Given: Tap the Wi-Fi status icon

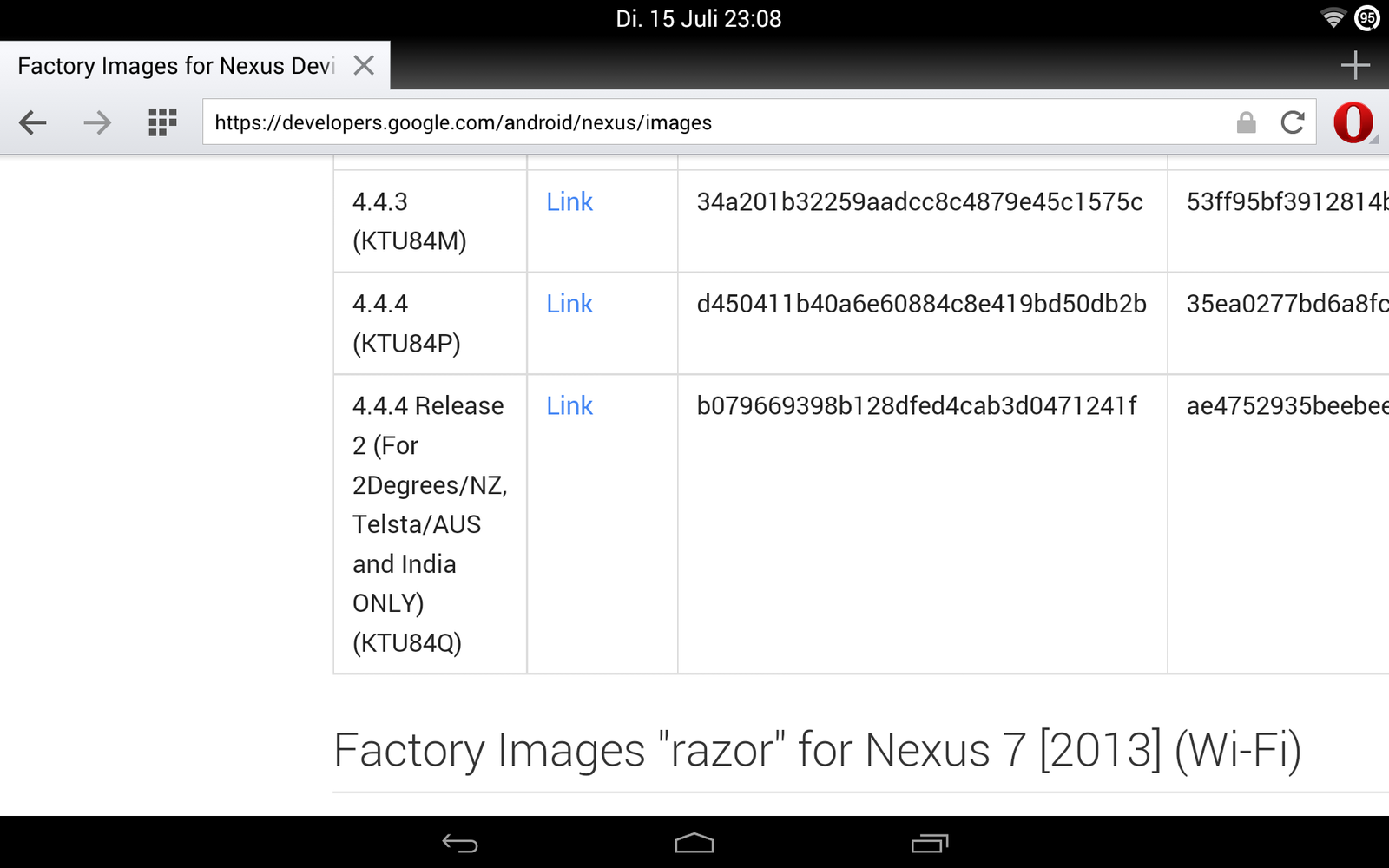Looking at the screenshot, I should [x=1333, y=18].
